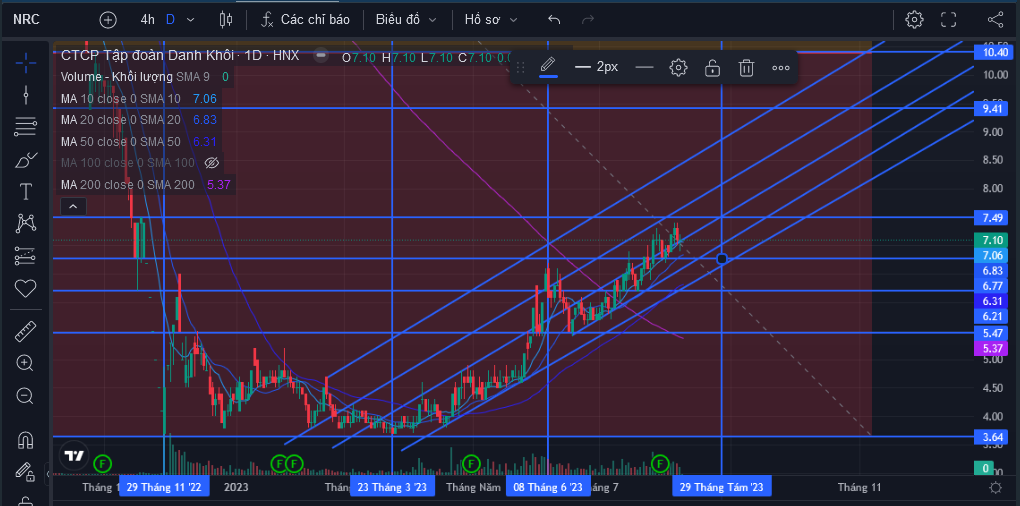Screen dimensions: 1020x506
Task: Open more options three-dot menu
Action: coord(781,67)
